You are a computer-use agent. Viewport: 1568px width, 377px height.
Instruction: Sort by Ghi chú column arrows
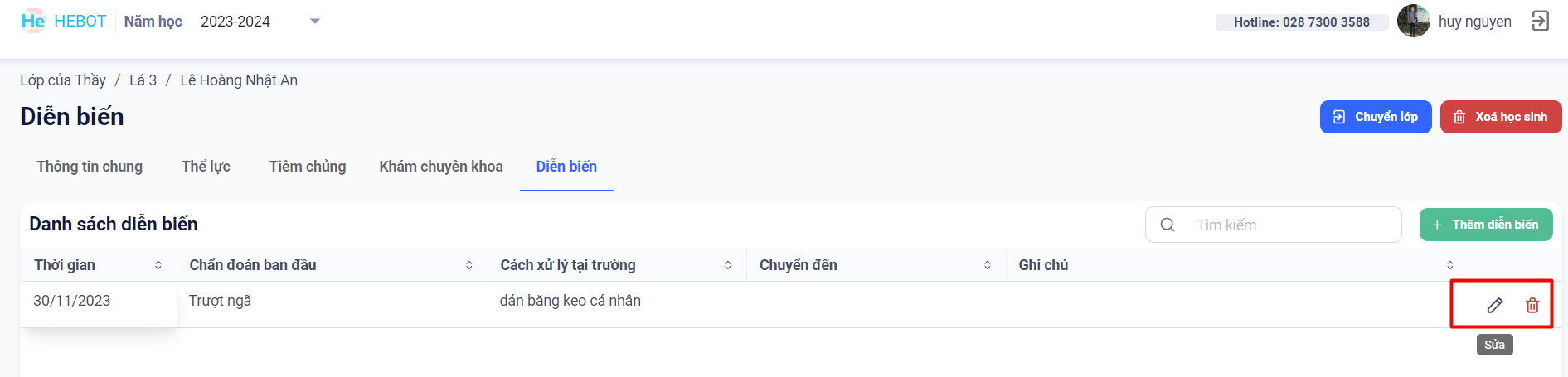coord(1449,265)
